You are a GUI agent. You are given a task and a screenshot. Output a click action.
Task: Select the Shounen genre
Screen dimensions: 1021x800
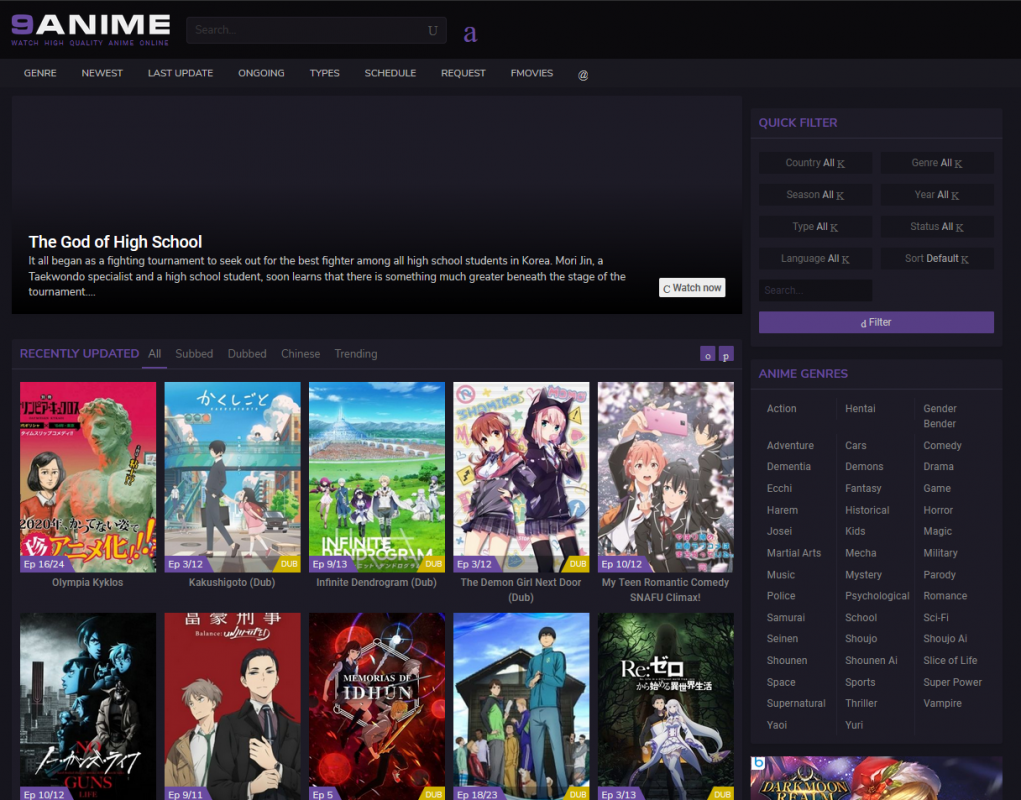787,661
